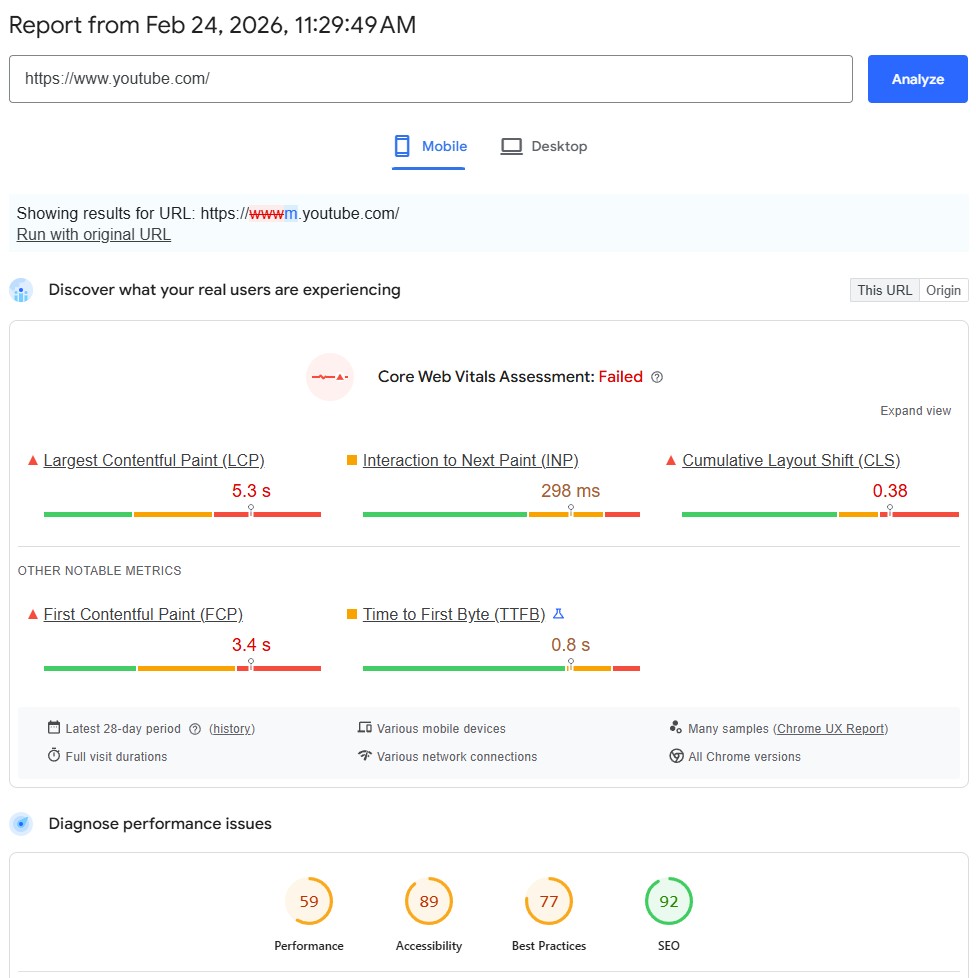Jump to the SEO score 92 gauge
Image resolution: width=976 pixels, height=978 pixels.
click(x=669, y=902)
